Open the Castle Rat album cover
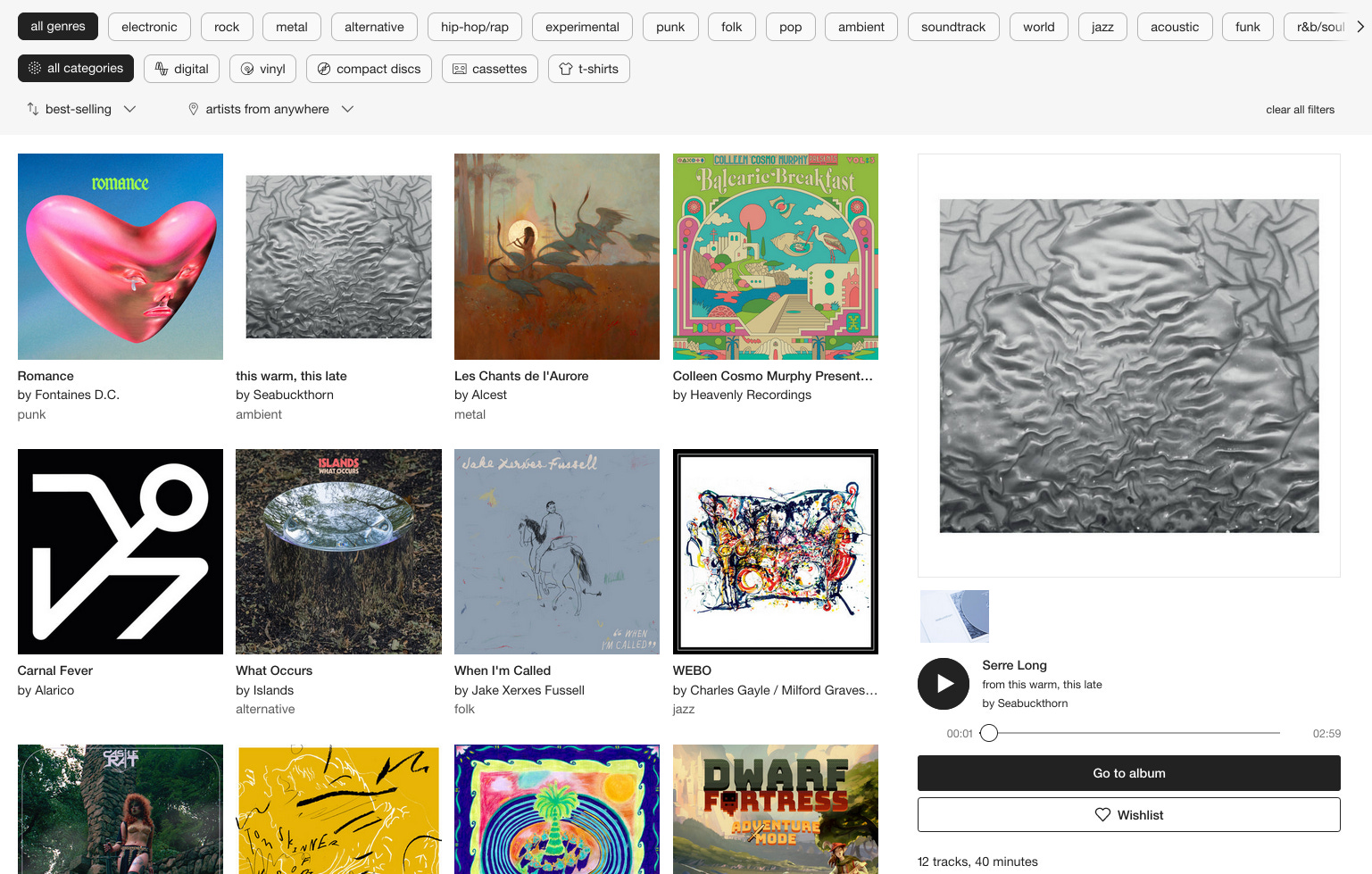Viewport: 1372px width, 874px height. [x=121, y=809]
